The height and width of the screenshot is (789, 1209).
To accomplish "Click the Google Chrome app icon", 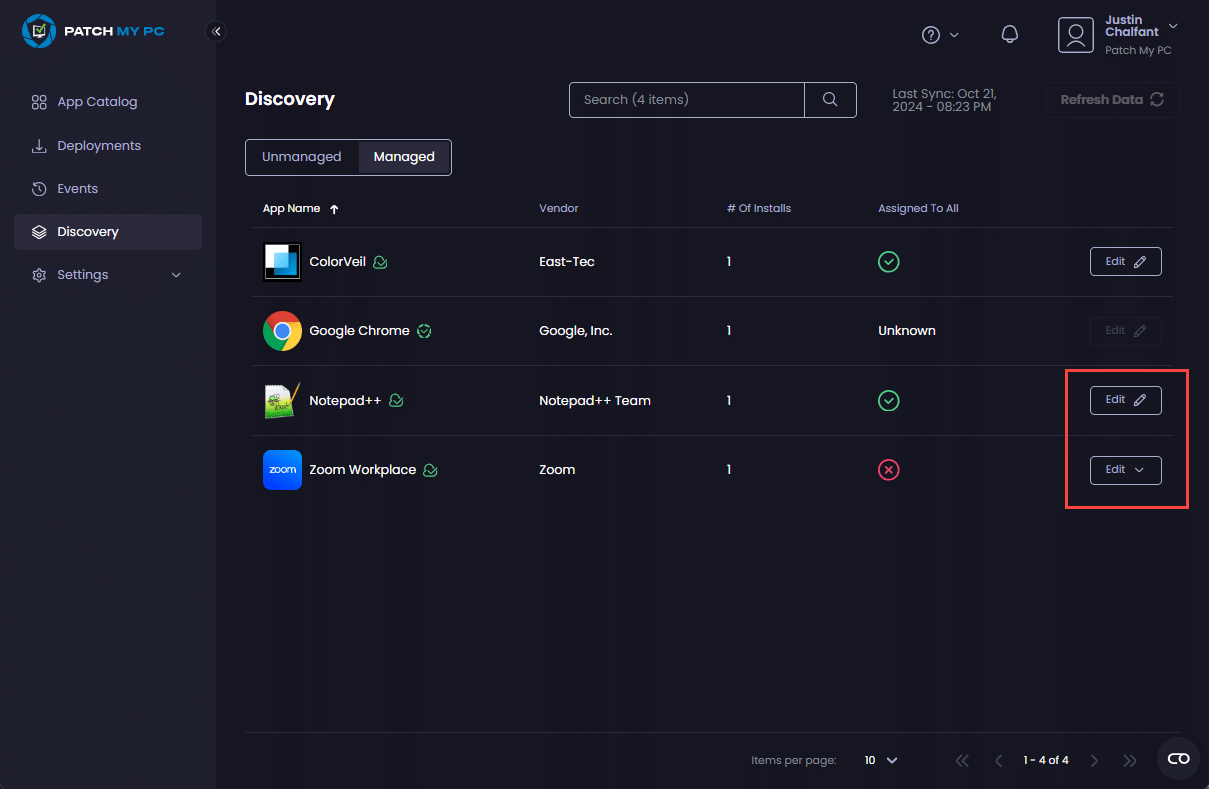I will pos(282,331).
